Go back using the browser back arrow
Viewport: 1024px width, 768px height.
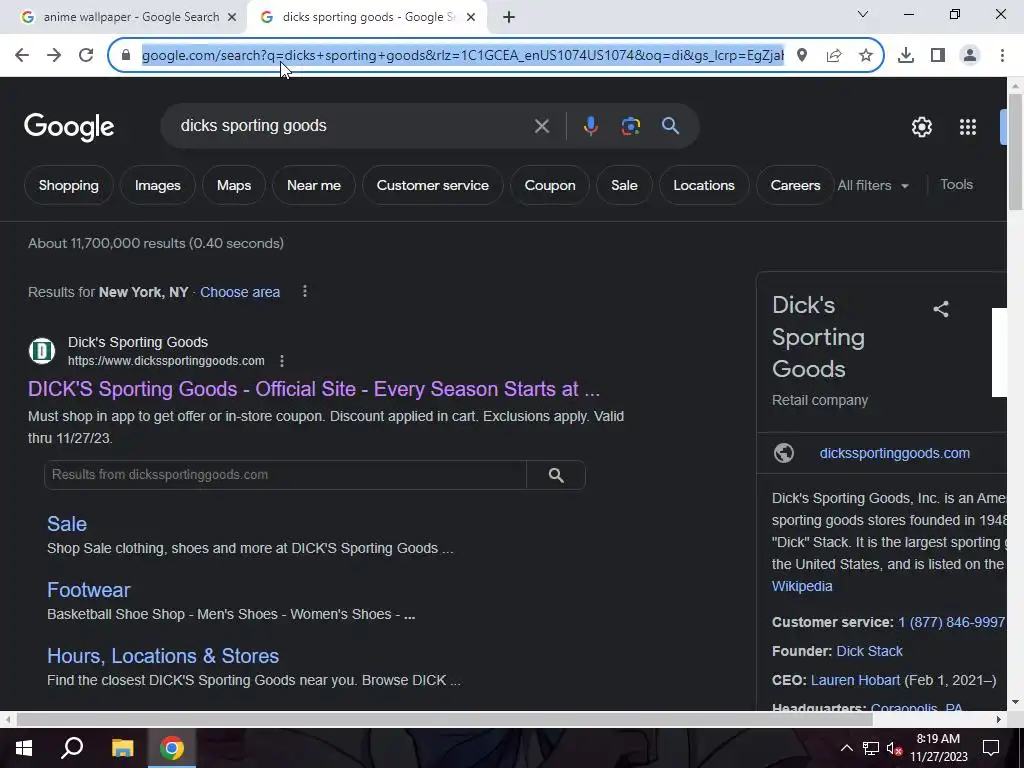22,56
